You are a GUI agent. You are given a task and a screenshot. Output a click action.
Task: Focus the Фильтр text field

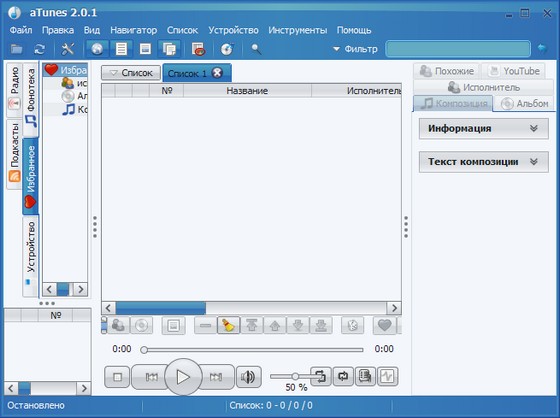[x=458, y=49]
